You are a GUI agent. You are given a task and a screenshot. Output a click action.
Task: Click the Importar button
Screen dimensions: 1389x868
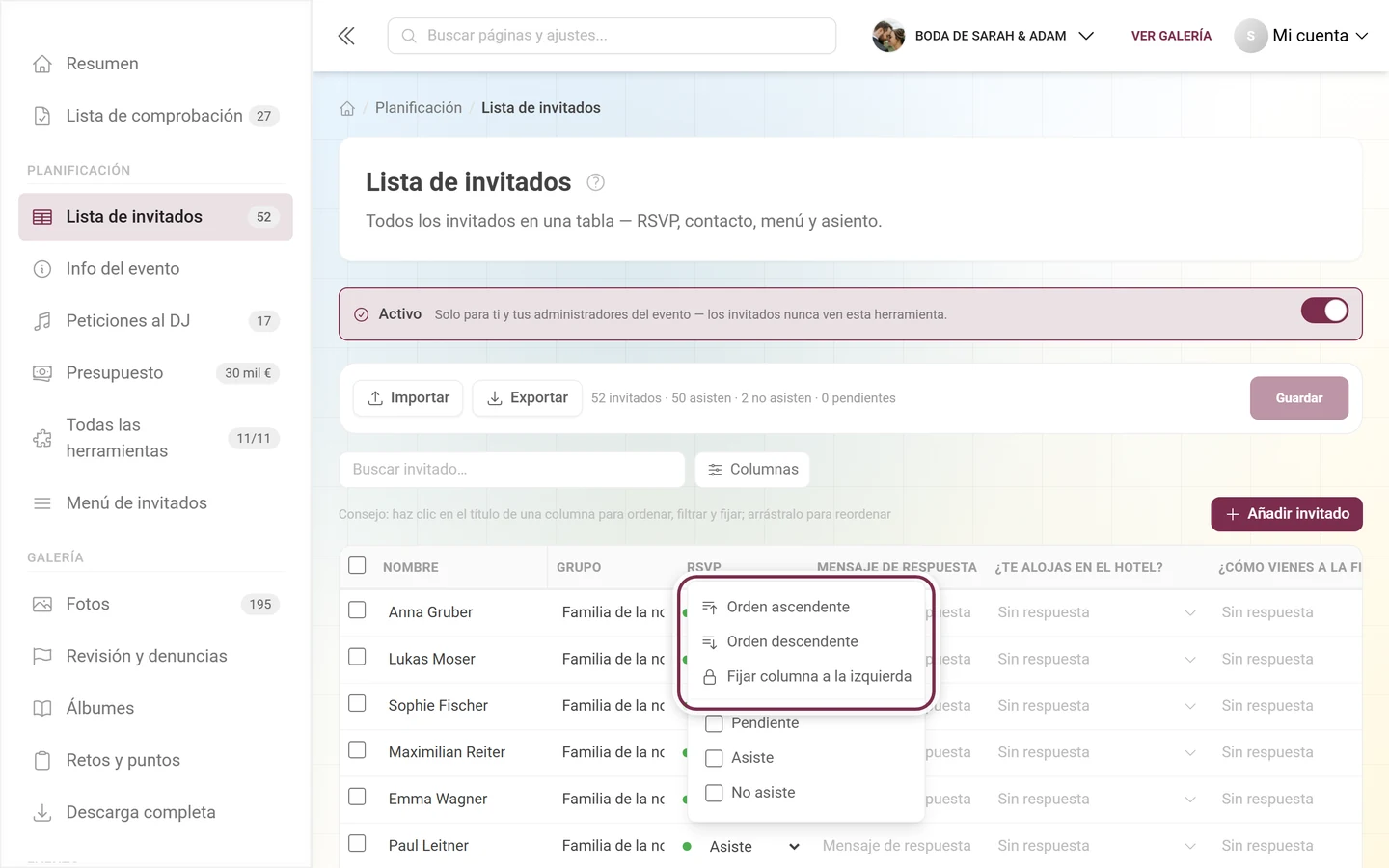click(408, 398)
